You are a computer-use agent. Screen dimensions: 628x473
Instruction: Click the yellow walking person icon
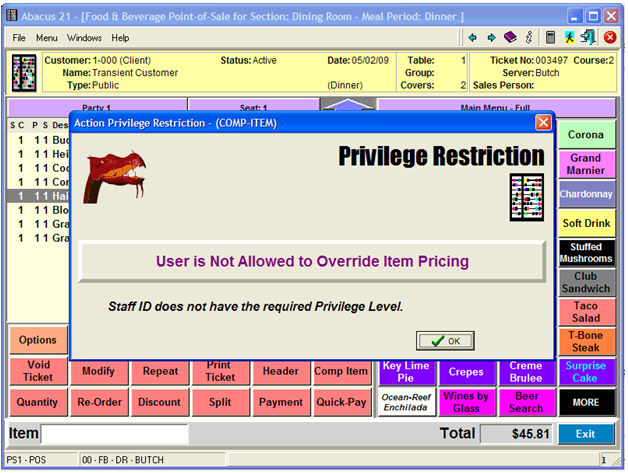pyautogui.click(x=569, y=38)
